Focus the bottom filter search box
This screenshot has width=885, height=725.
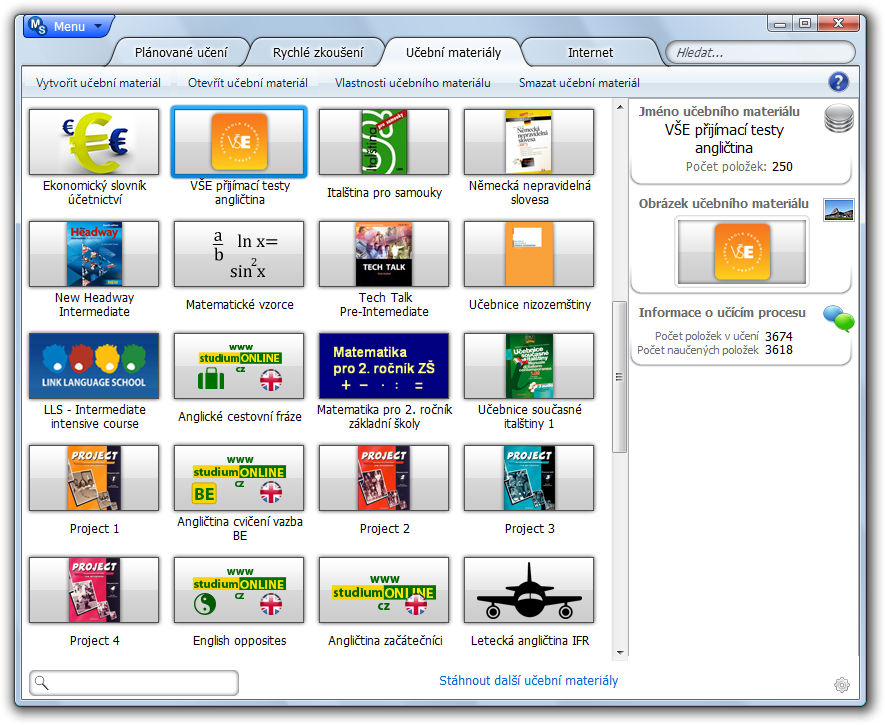click(134, 683)
